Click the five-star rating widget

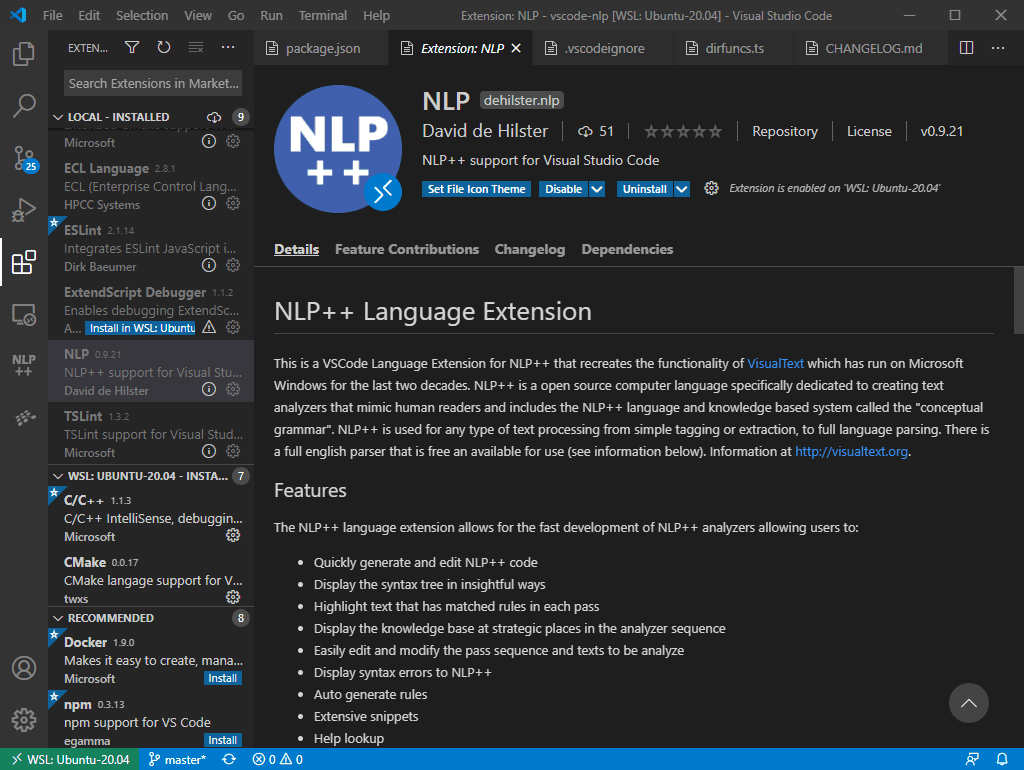click(x=683, y=131)
